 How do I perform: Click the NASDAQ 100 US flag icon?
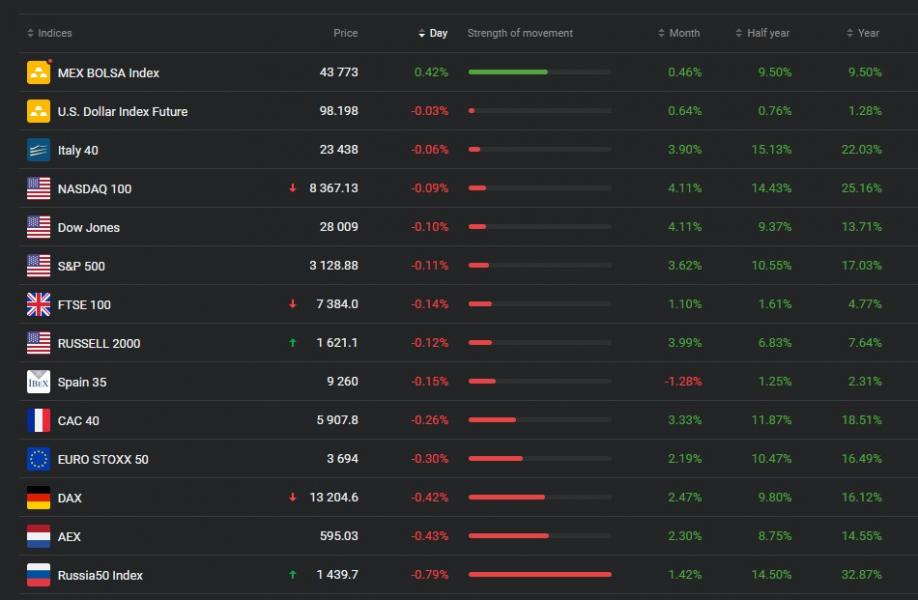[38, 188]
